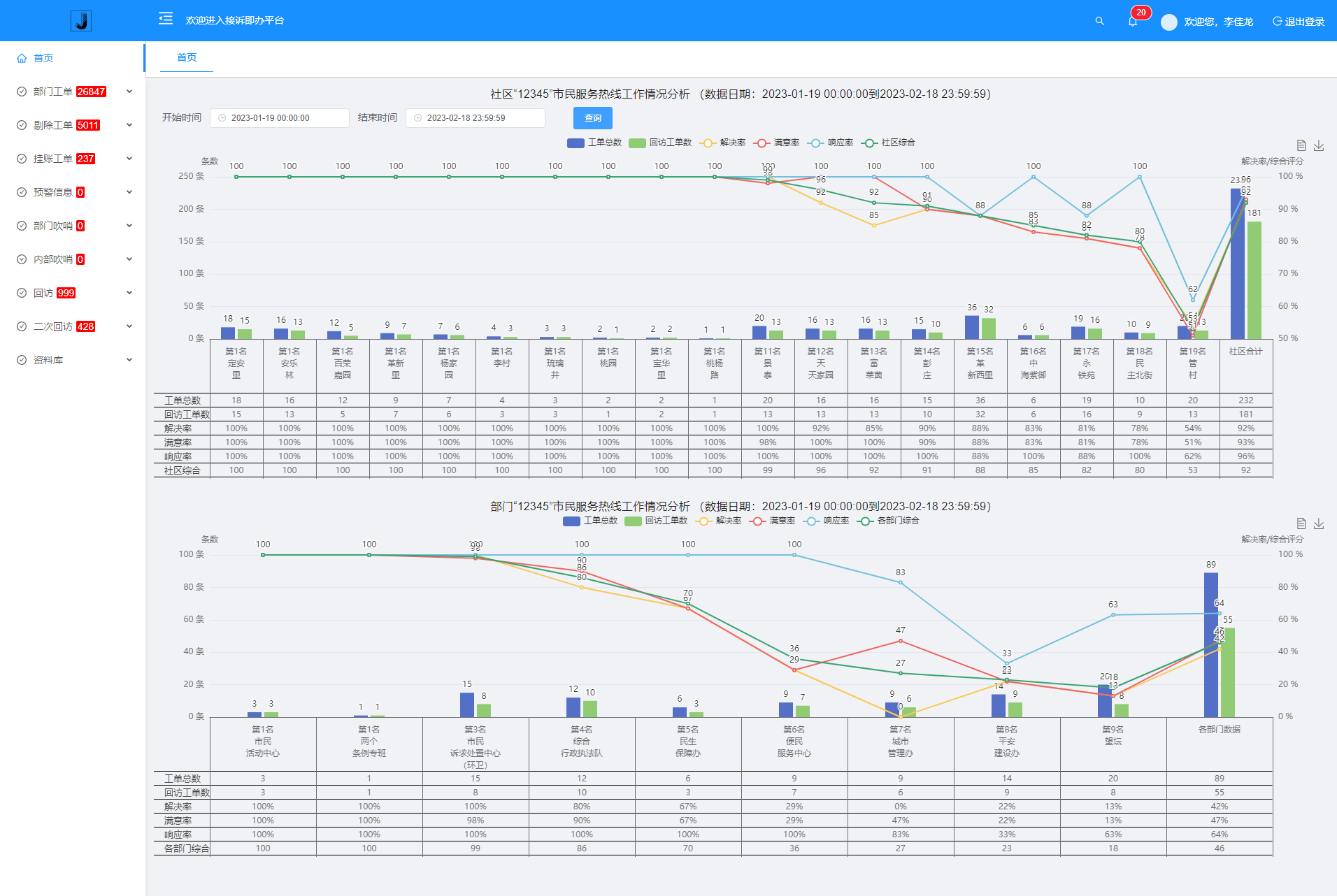Screen dimensions: 1337x896
Task: Expand the 剔除工单 menu arrow
Action: (129, 125)
